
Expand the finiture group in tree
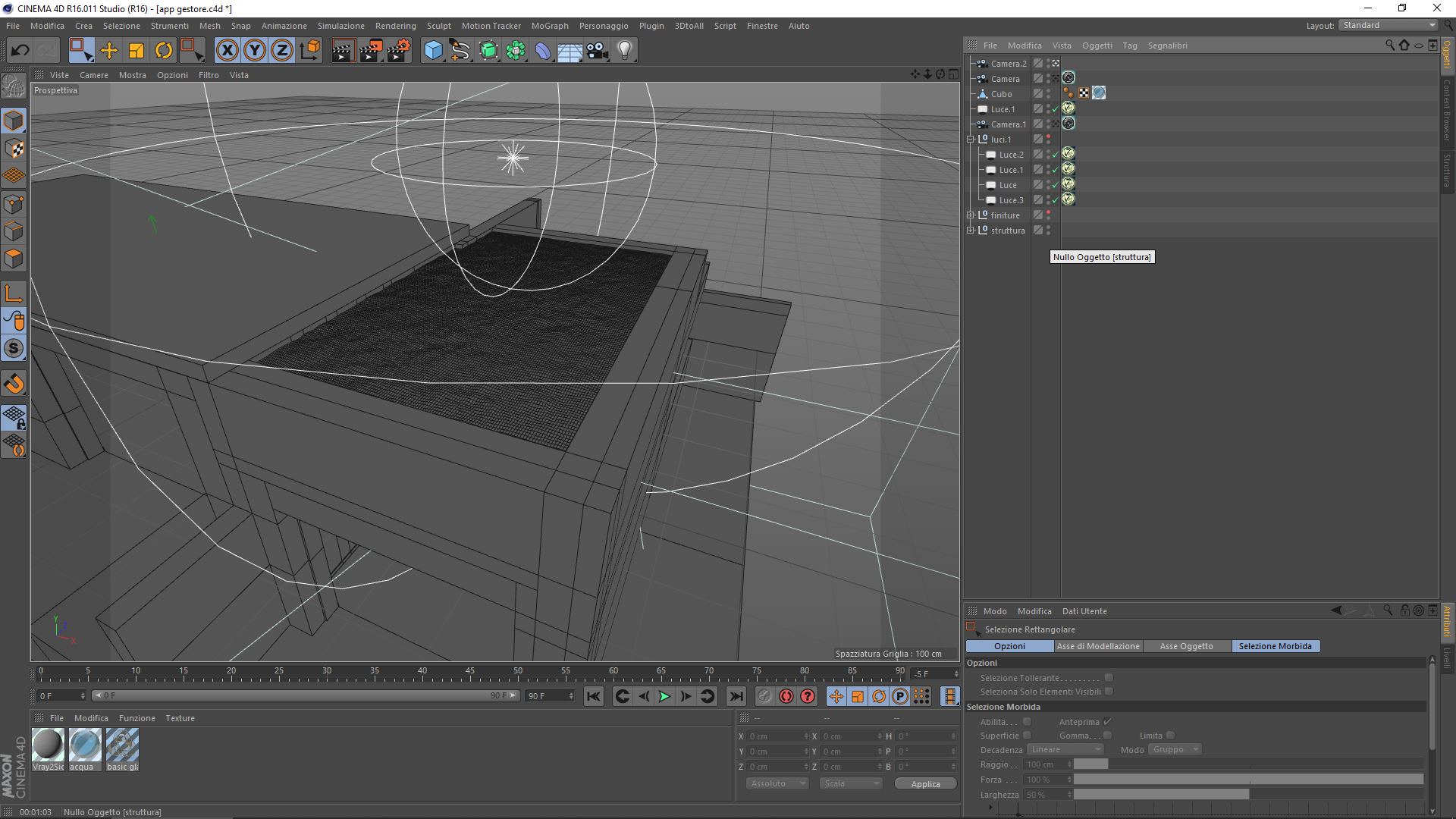(970, 215)
